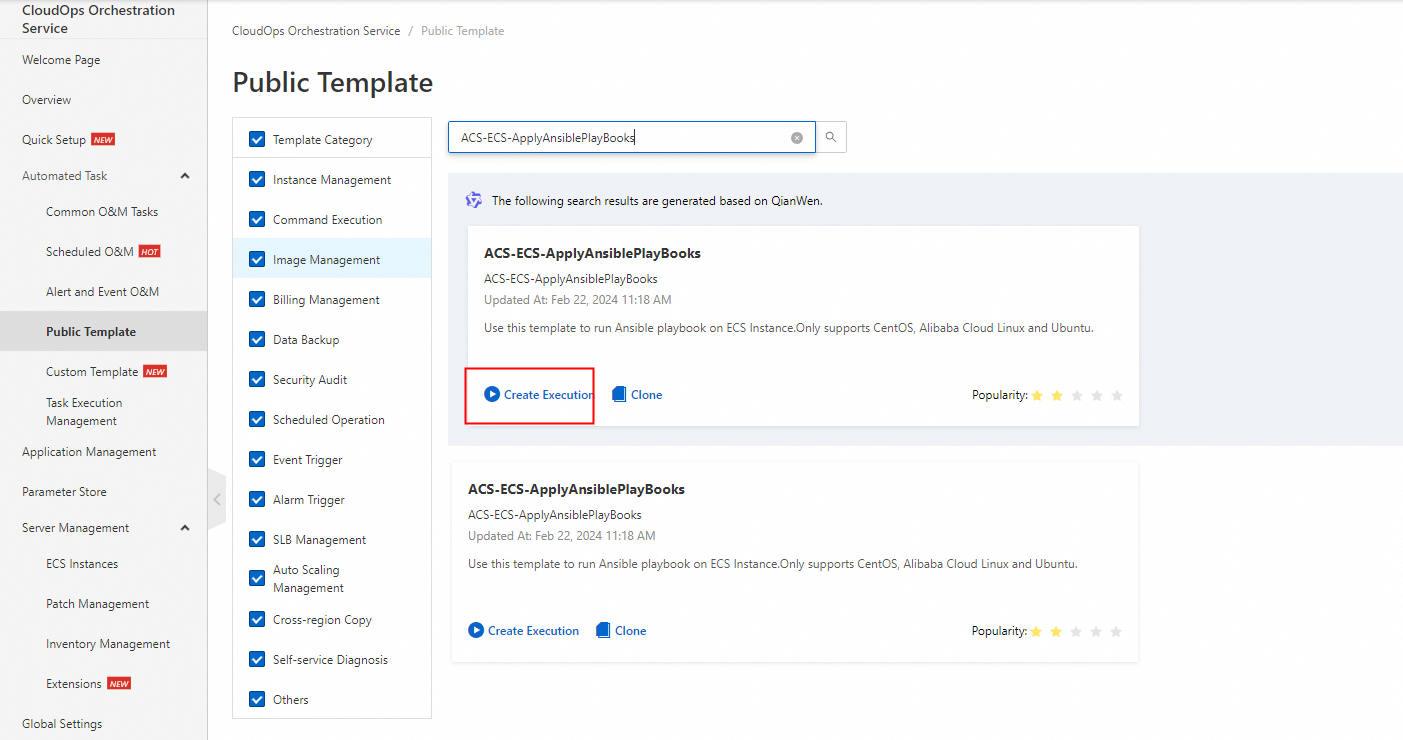The height and width of the screenshot is (740, 1403).
Task: Click the play icon in first template card
Action: click(492, 395)
